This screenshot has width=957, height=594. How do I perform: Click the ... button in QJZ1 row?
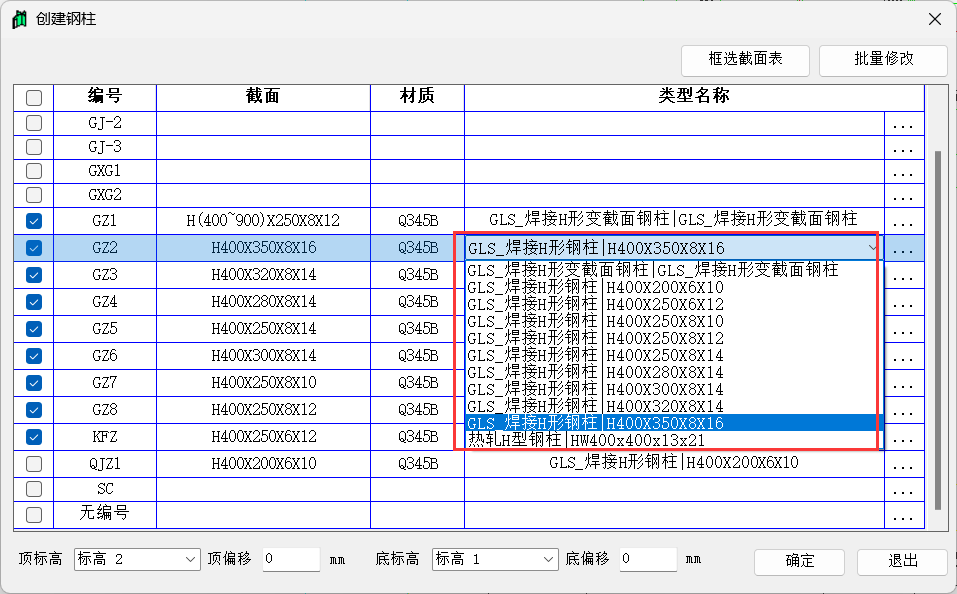[x=903, y=465]
